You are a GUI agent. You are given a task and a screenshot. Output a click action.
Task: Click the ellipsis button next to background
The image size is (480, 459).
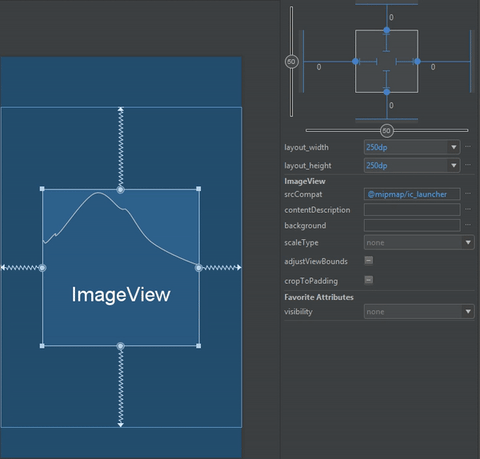(x=468, y=225)
